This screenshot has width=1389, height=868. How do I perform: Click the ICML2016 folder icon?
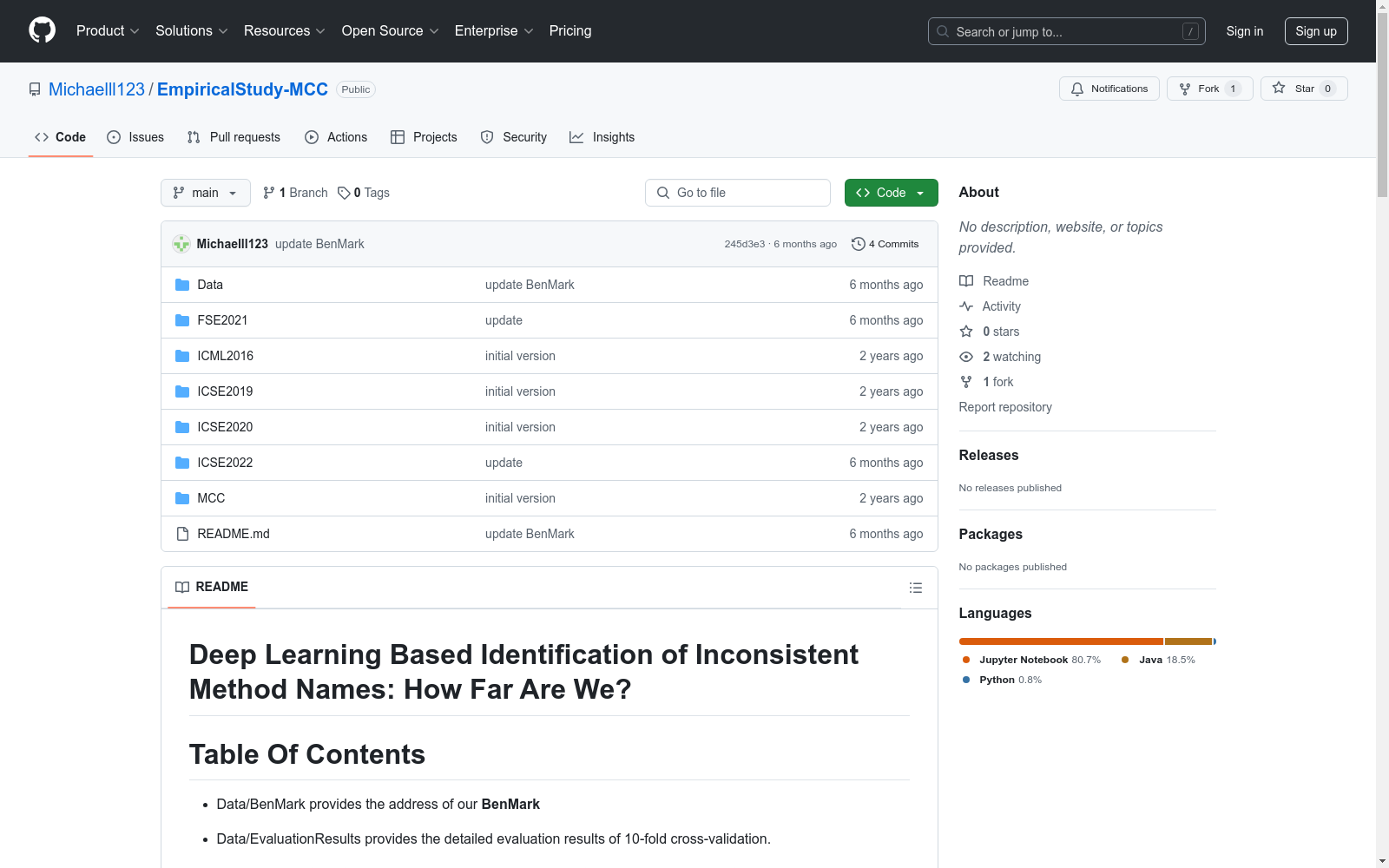182,356
